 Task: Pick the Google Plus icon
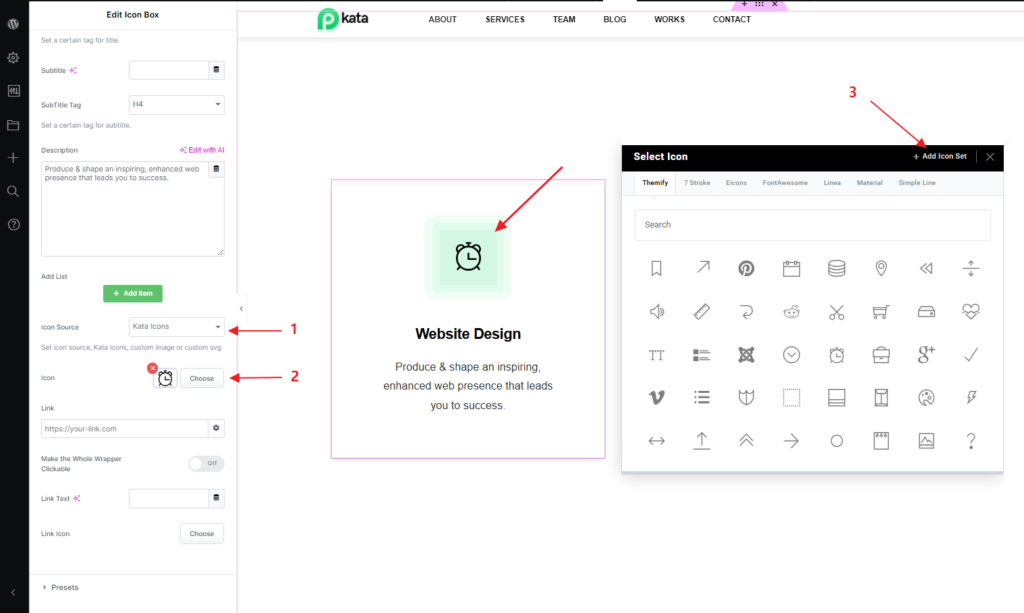point(926,354)
